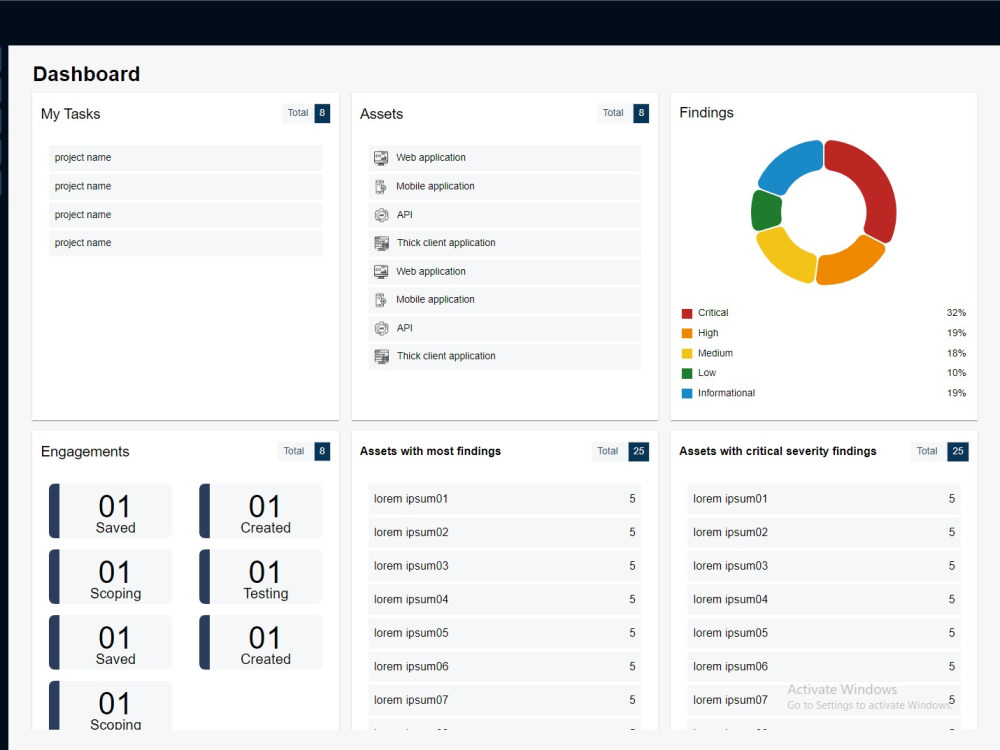Open lorem ipsum07 in Assets with most findings

tap(504, 700)
